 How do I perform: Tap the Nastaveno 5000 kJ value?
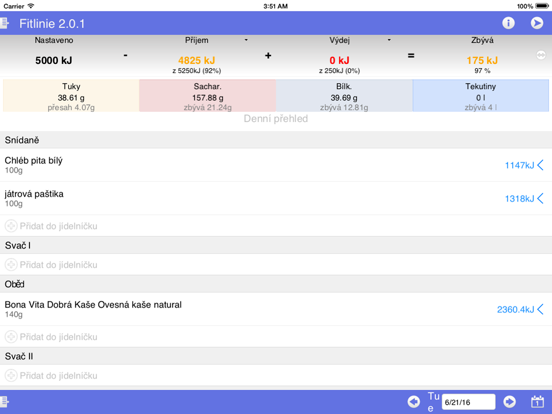(x=54, y=61)
